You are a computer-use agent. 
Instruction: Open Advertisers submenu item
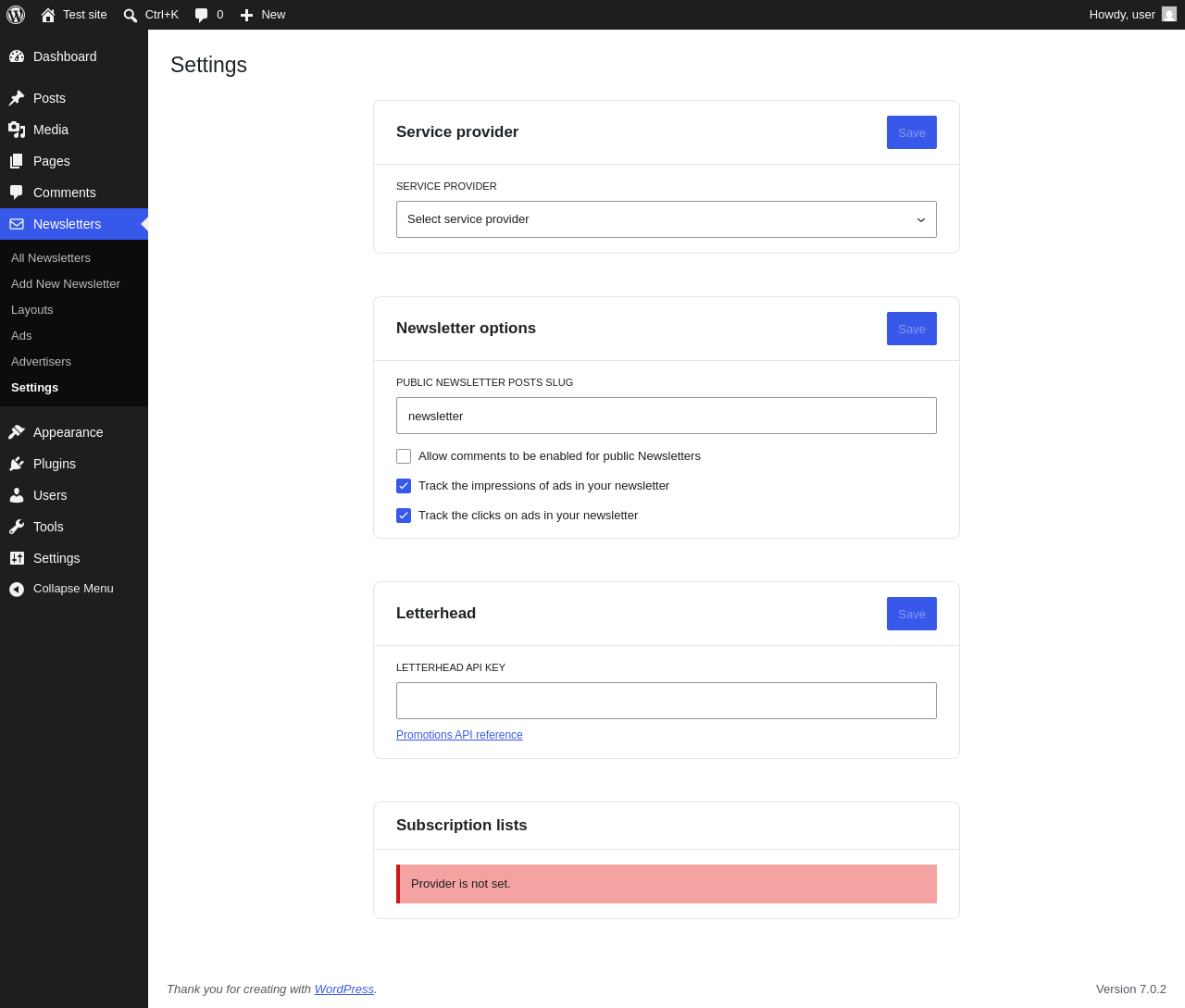click(x=41, y=362)
